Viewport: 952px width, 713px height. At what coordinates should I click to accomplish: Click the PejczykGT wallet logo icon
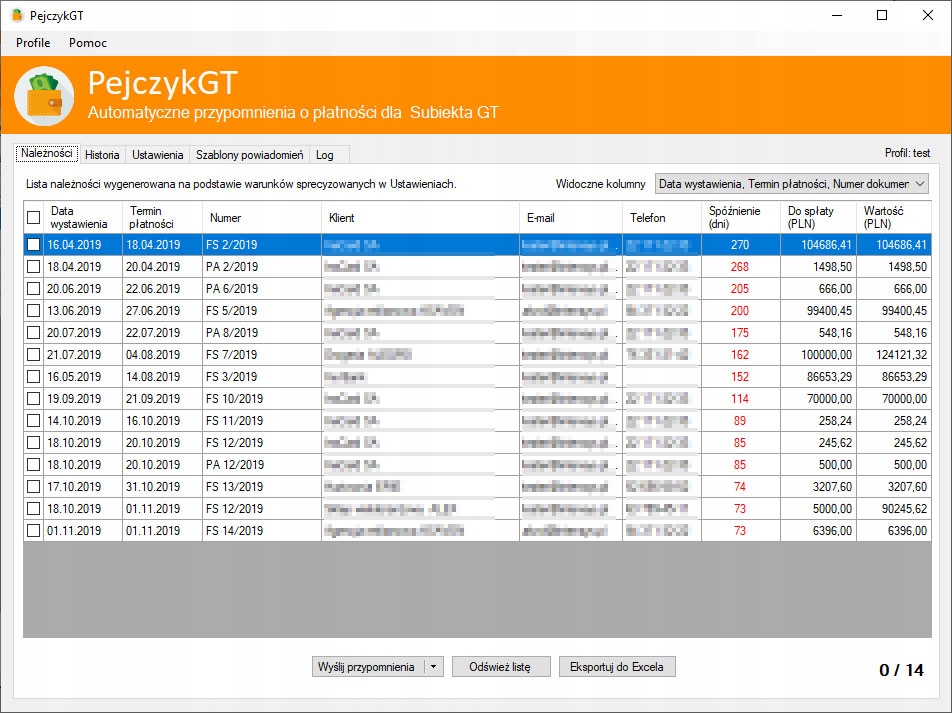pyautogui.click(x=44, y=95)
